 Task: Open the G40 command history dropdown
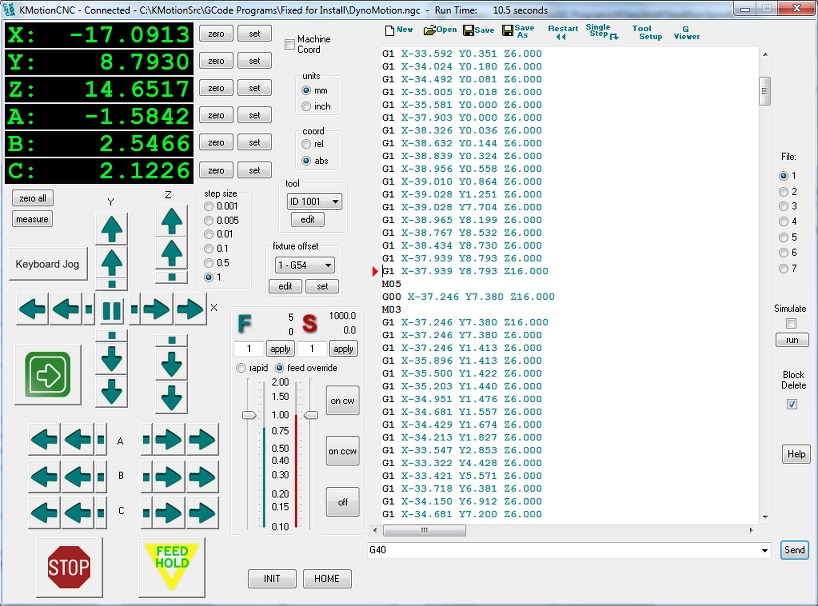765,550
